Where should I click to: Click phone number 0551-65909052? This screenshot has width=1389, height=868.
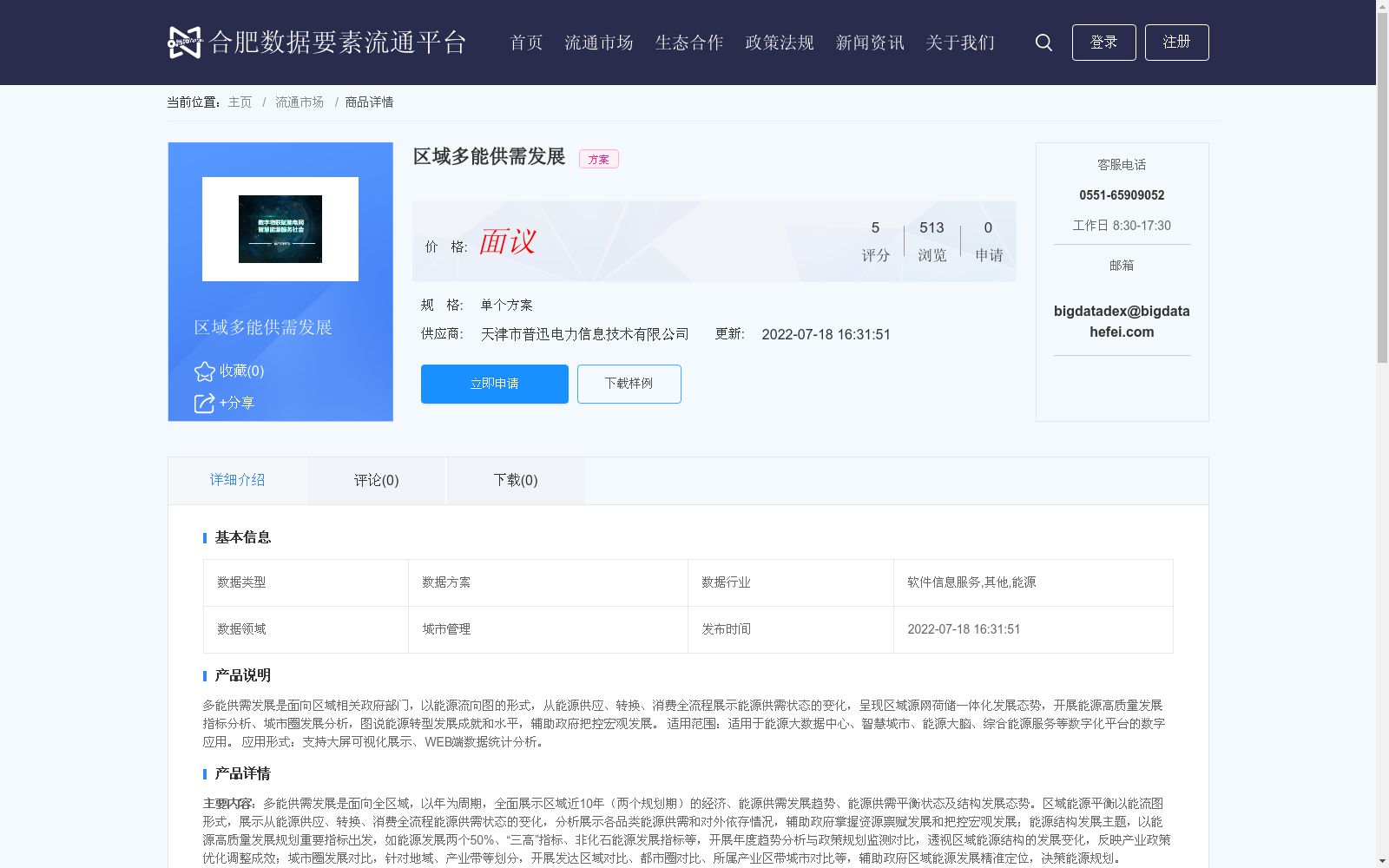pyautogui.click(x=1122, y=195)
